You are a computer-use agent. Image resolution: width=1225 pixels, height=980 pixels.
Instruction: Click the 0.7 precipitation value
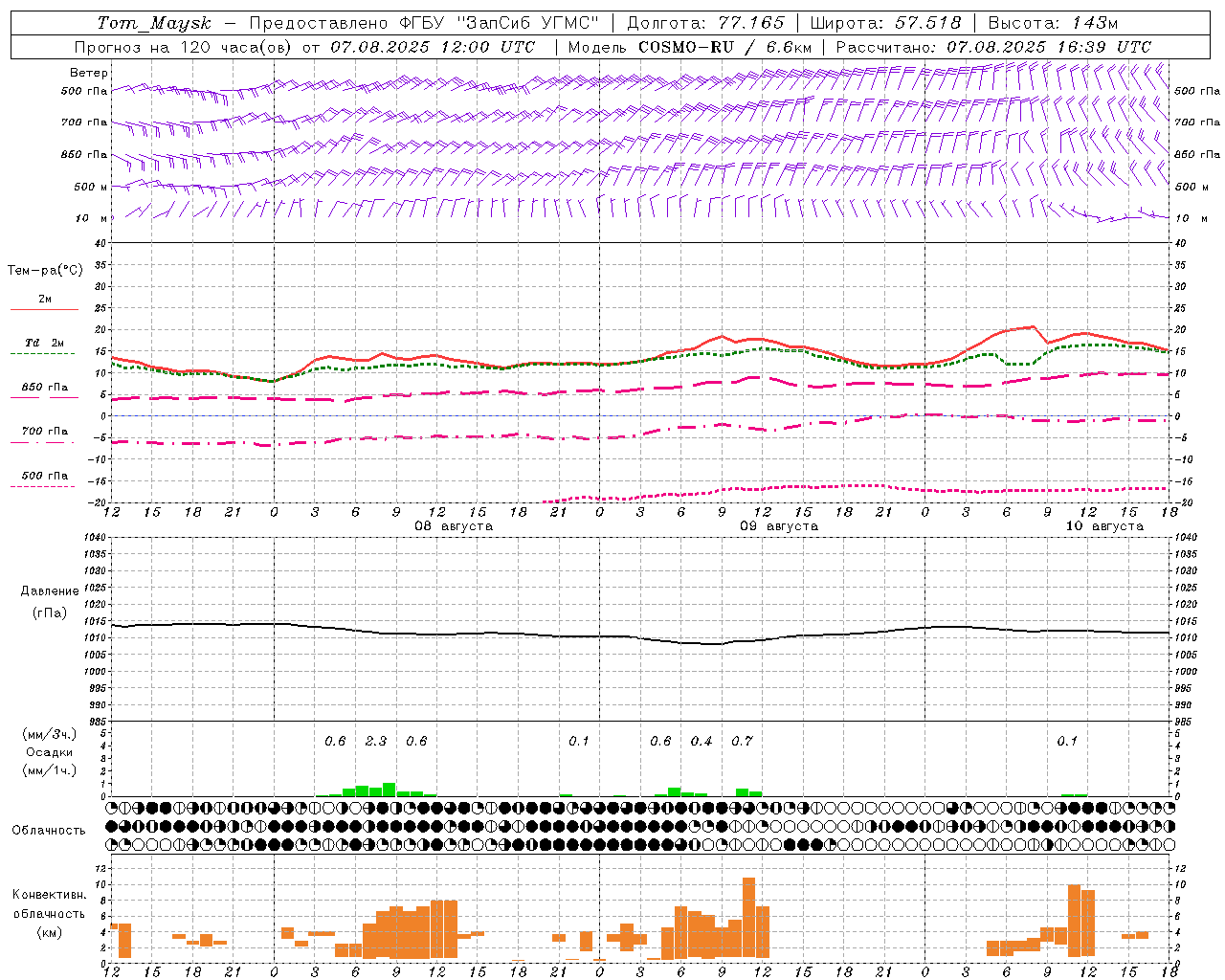[742, 741]
